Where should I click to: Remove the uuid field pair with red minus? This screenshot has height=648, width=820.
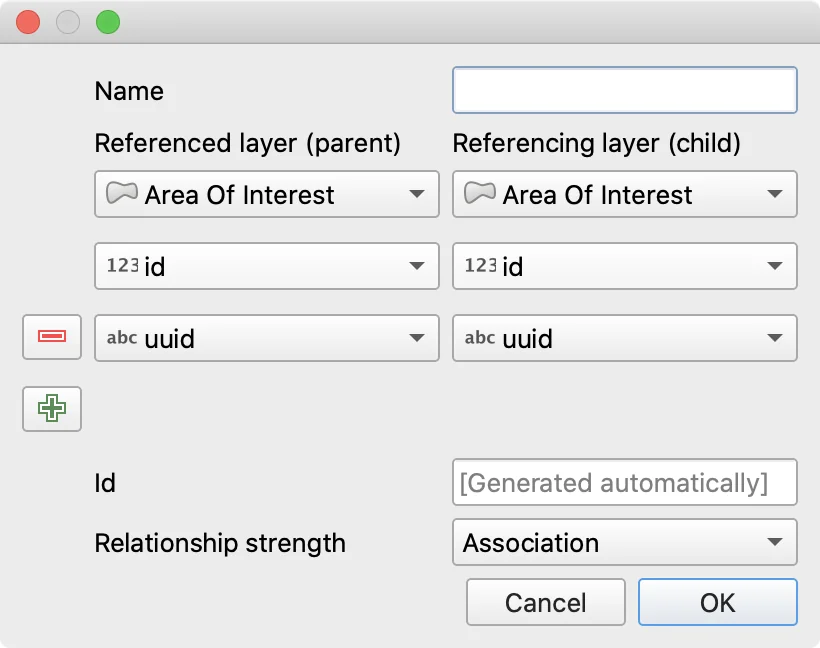click(52, 337)
